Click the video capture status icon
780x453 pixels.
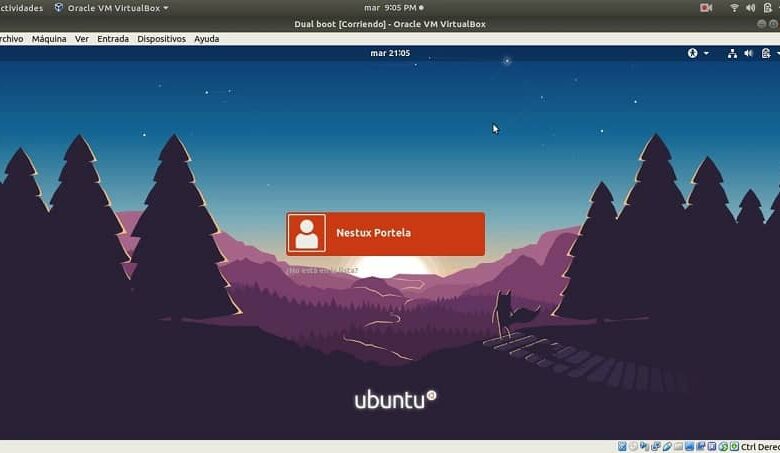[x=701, y=447]
